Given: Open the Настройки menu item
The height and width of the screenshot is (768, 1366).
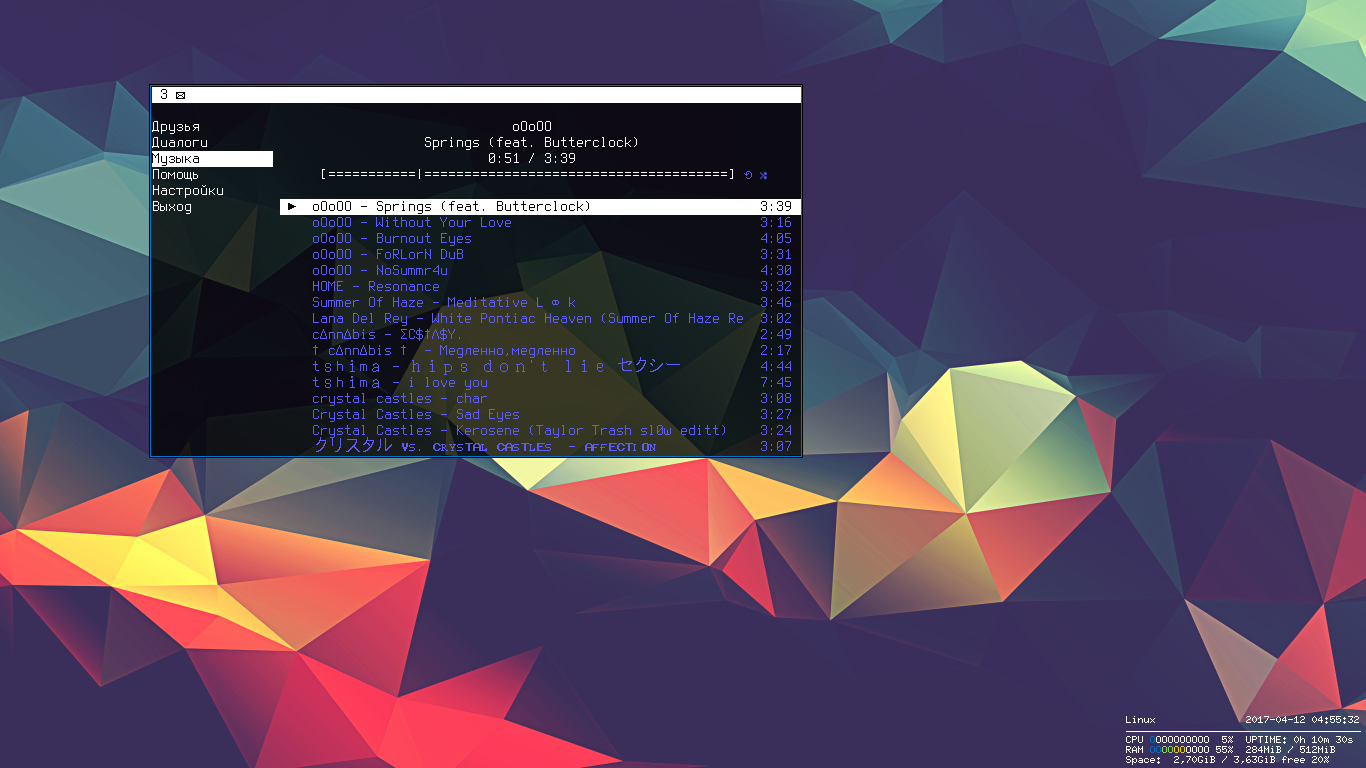Looking at the screenshot, I should coord(188,191).
